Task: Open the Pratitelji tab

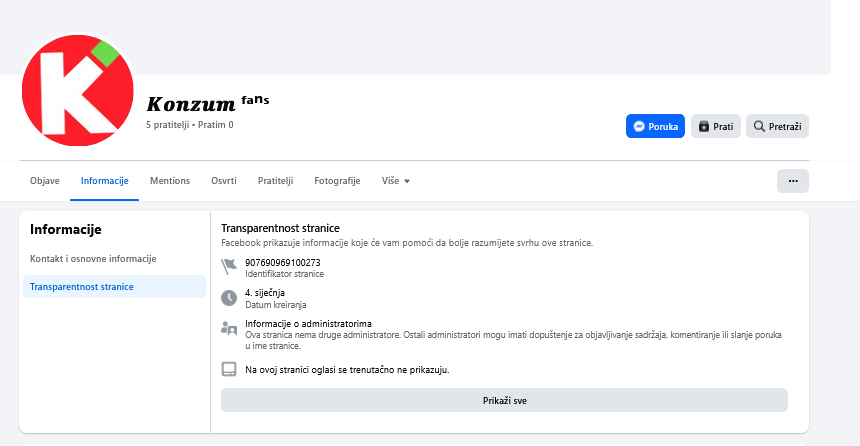Action: (x=275, y=181)
